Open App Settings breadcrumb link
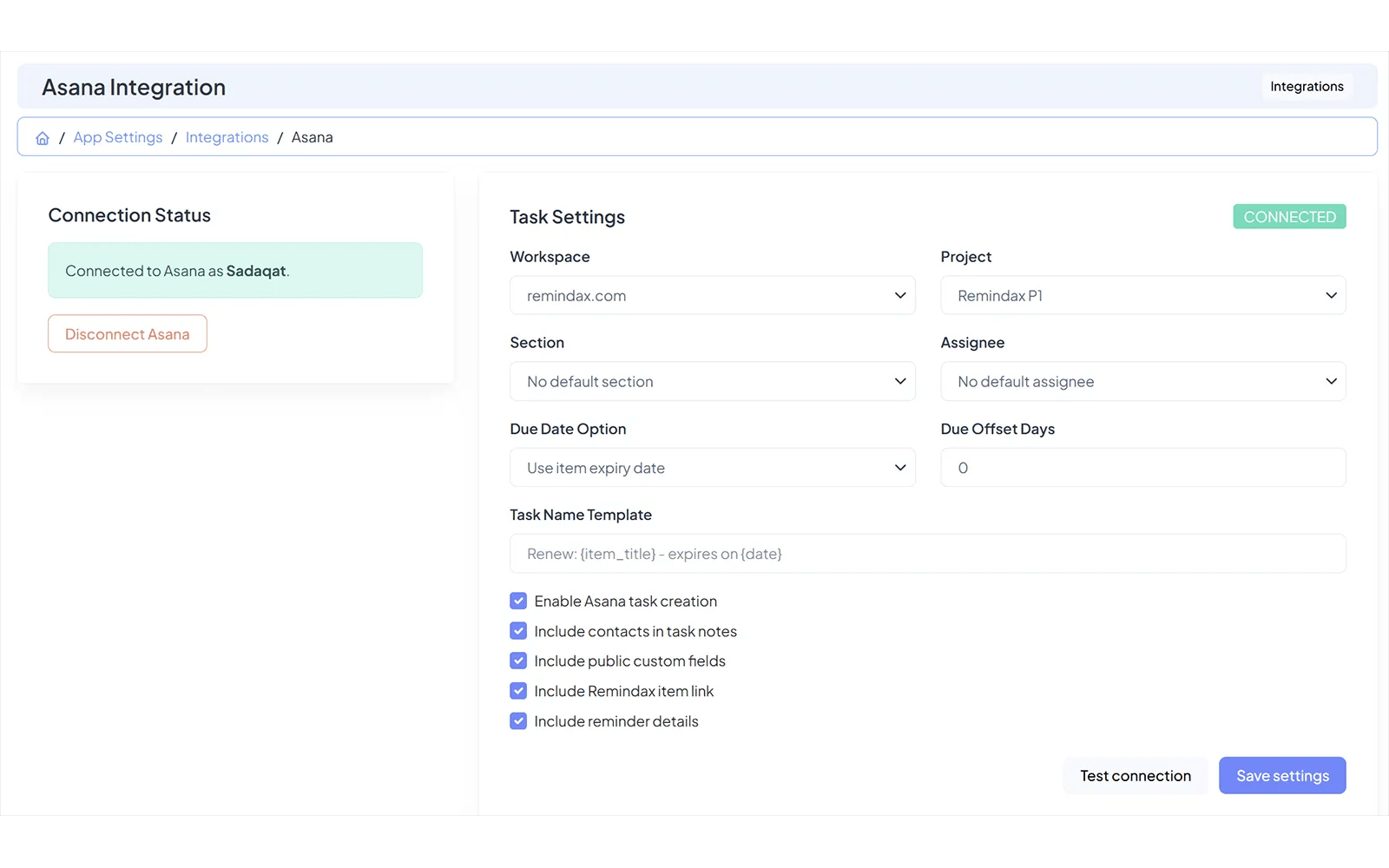This screenshot has width=1389, height=868. (x=118, y=137)
